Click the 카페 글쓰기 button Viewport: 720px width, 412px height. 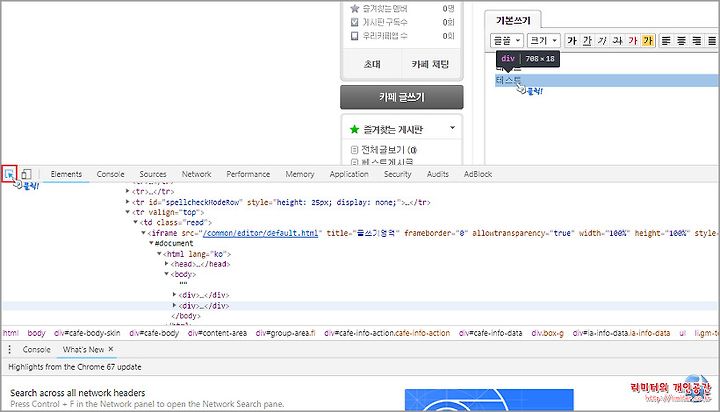(x=402, y=97)
